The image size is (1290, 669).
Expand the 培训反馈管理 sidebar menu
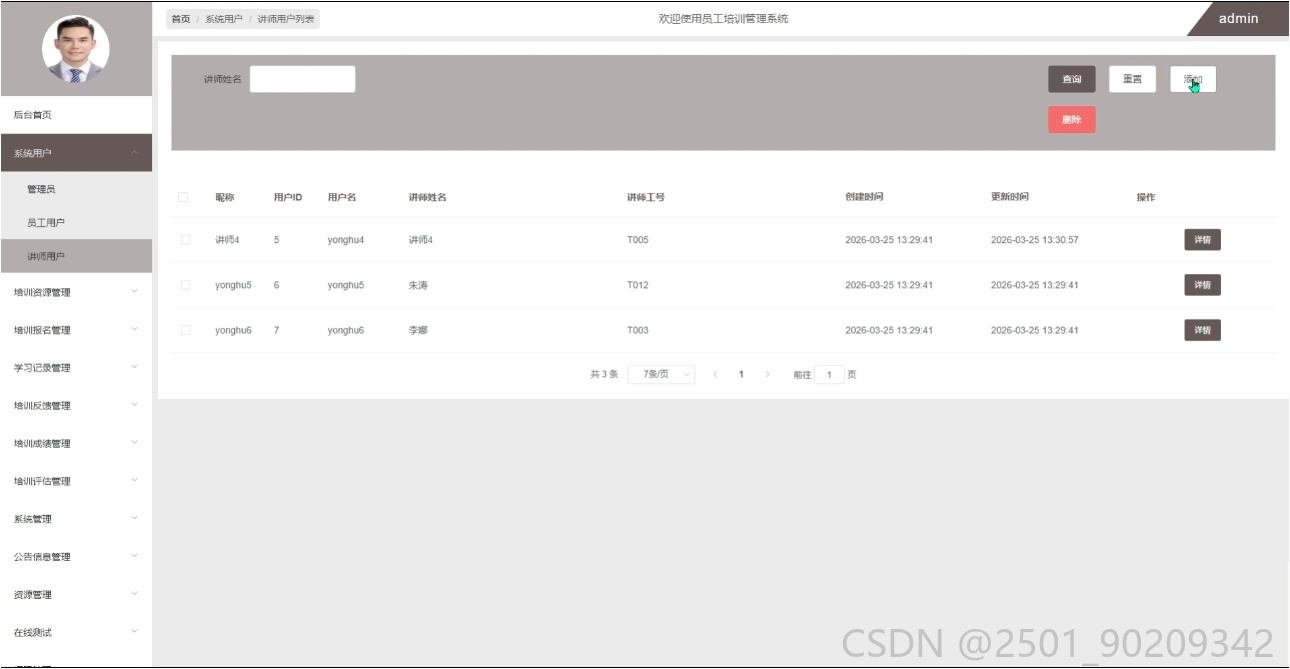76,406
